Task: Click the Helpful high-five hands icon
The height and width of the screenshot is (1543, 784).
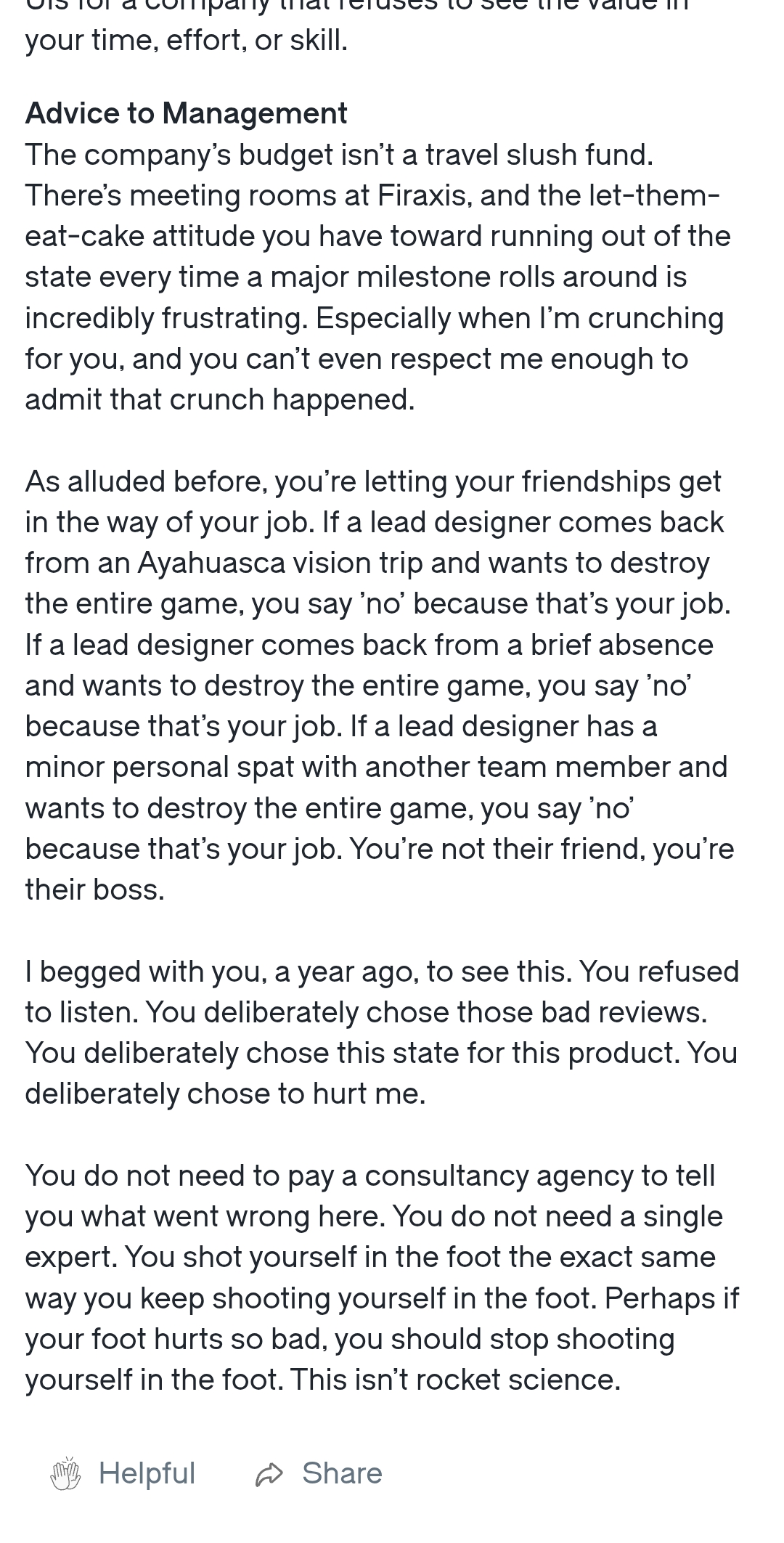Action: point(65,1473)
